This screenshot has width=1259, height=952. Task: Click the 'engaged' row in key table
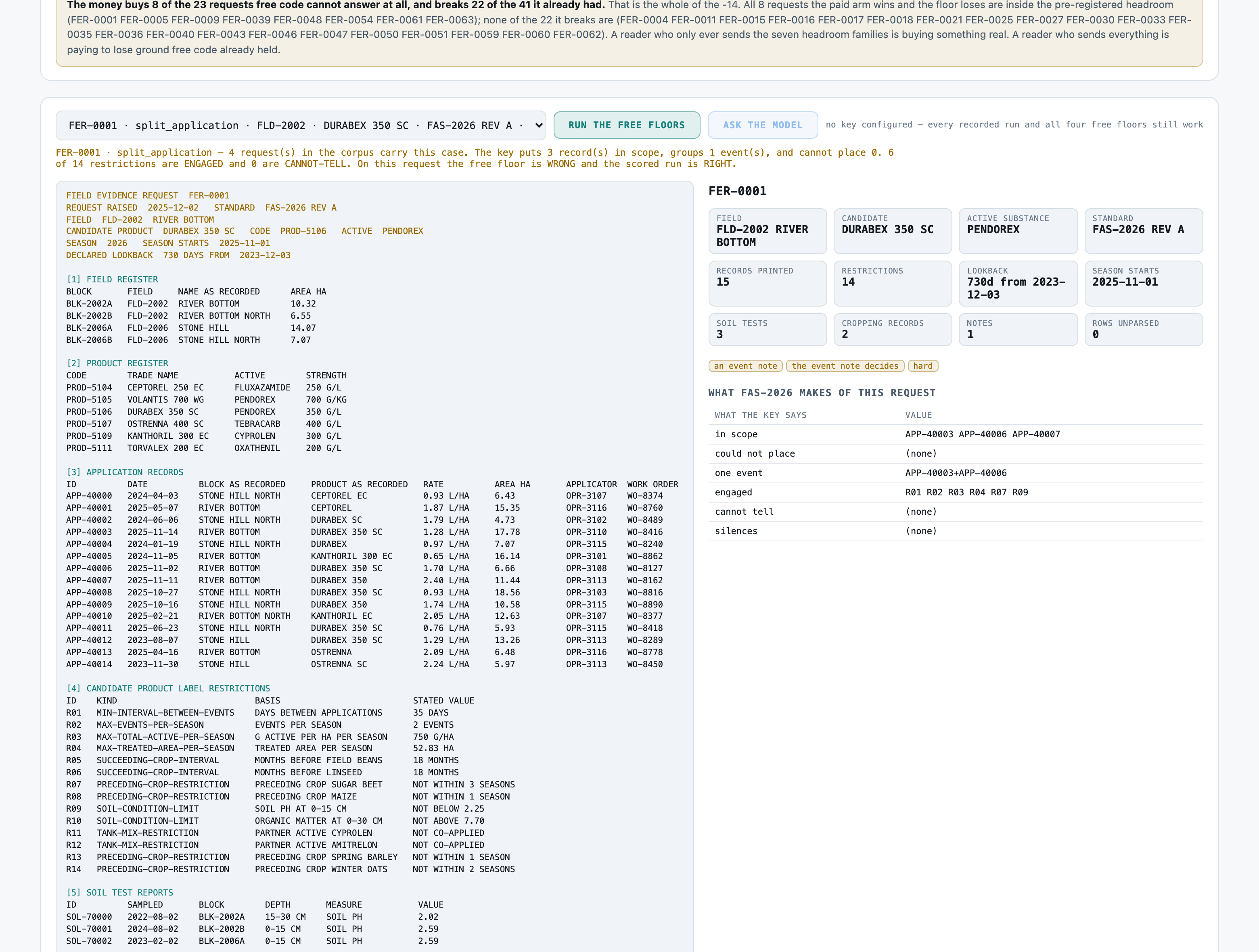(956, 492)
